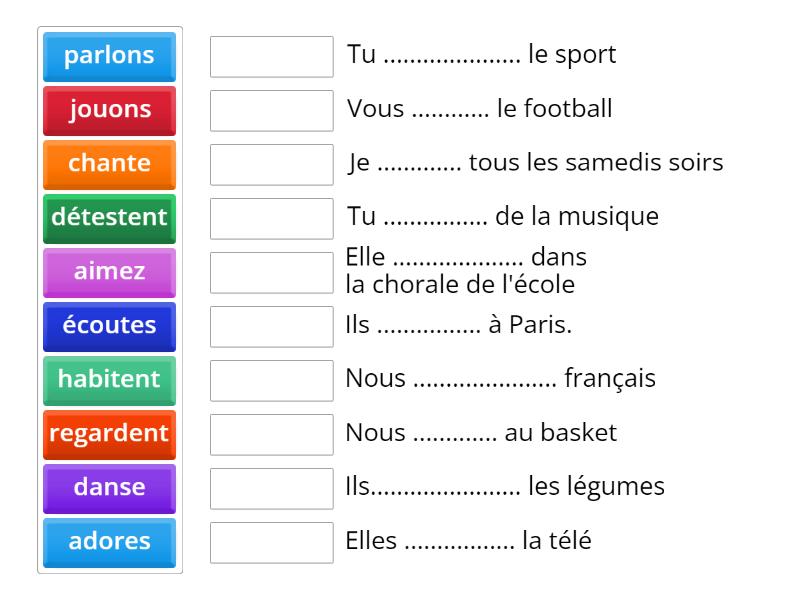
Task: Select the answer box for 'Elles ... la télé'
Action: pos(271,543)
